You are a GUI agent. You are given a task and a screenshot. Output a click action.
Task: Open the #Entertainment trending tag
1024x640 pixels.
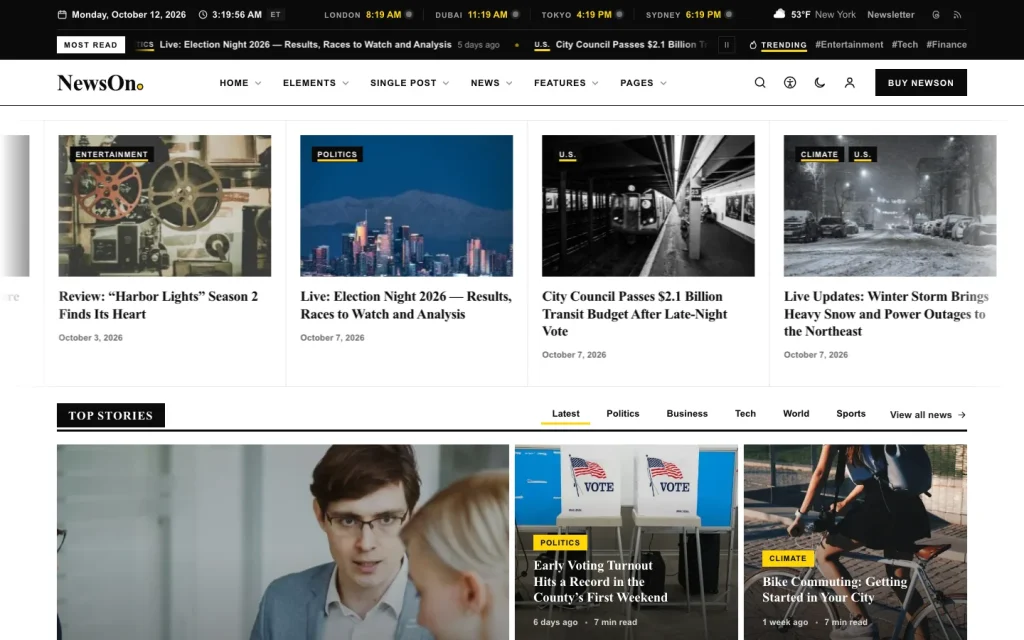849,44
